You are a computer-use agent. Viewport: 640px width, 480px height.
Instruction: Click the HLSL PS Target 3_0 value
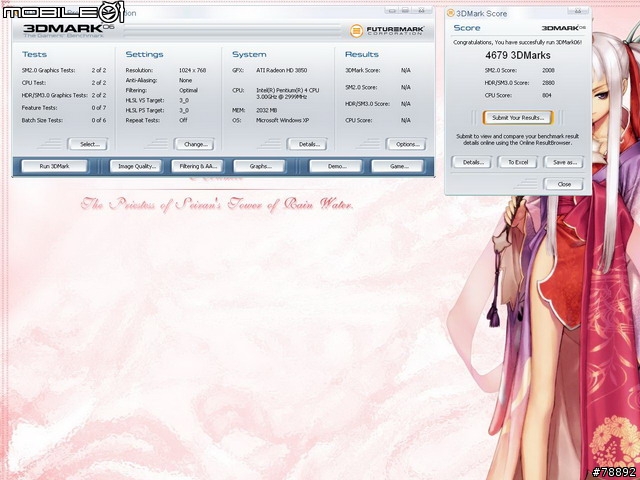click(x=184, y=110)
